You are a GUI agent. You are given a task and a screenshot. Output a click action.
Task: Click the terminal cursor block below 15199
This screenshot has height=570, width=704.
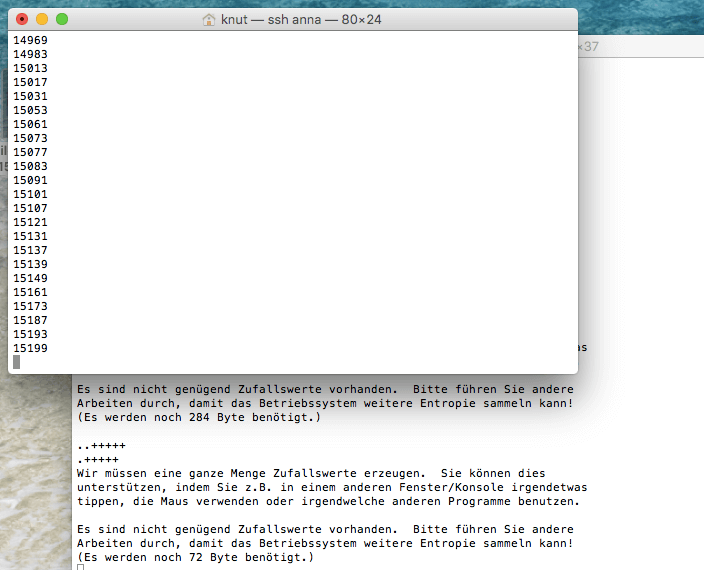pos(17,362)
